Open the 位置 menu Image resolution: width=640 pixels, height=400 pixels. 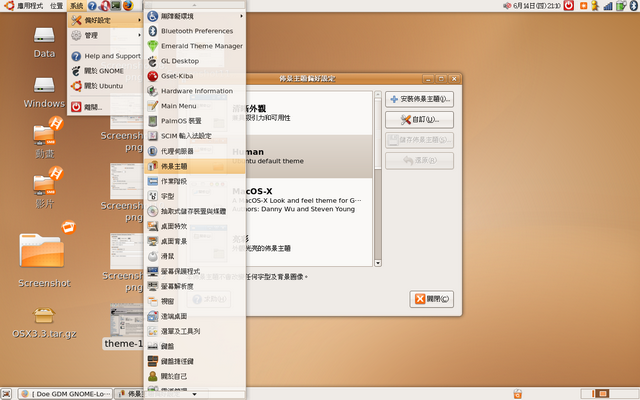pyautogui.click(x=56, y=6)
